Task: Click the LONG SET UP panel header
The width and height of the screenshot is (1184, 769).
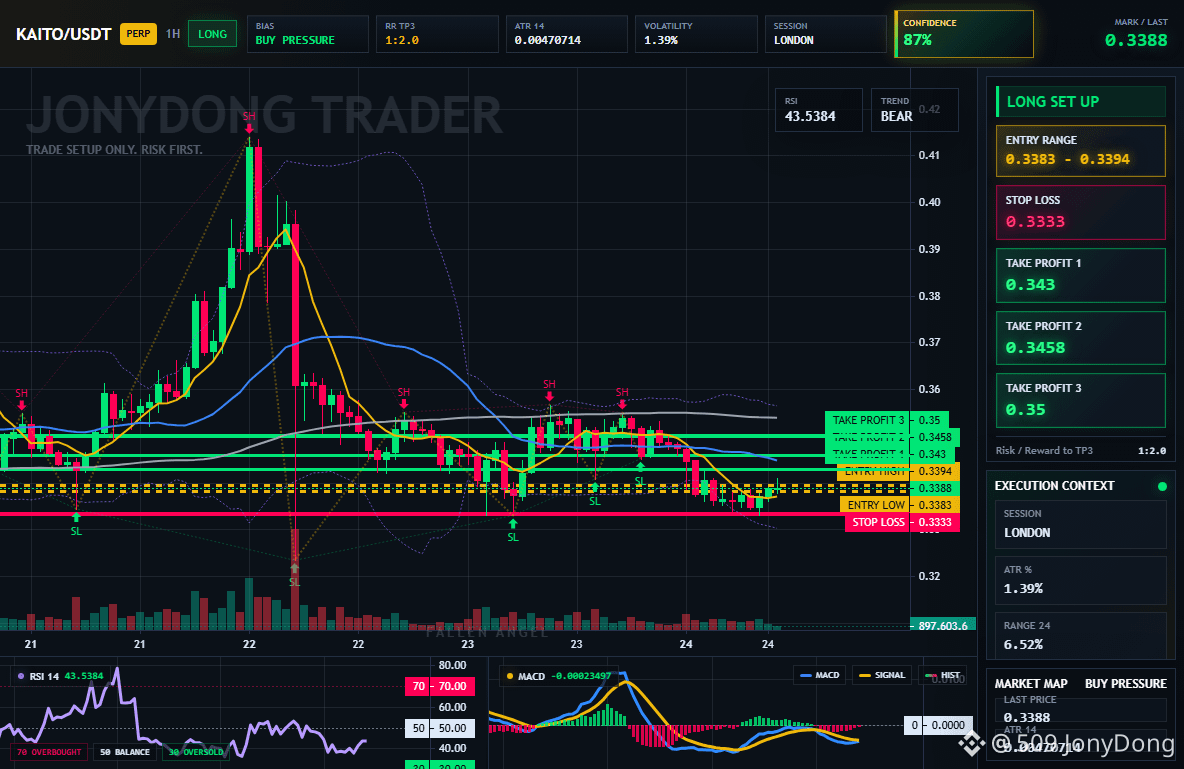Action: 1081,101
